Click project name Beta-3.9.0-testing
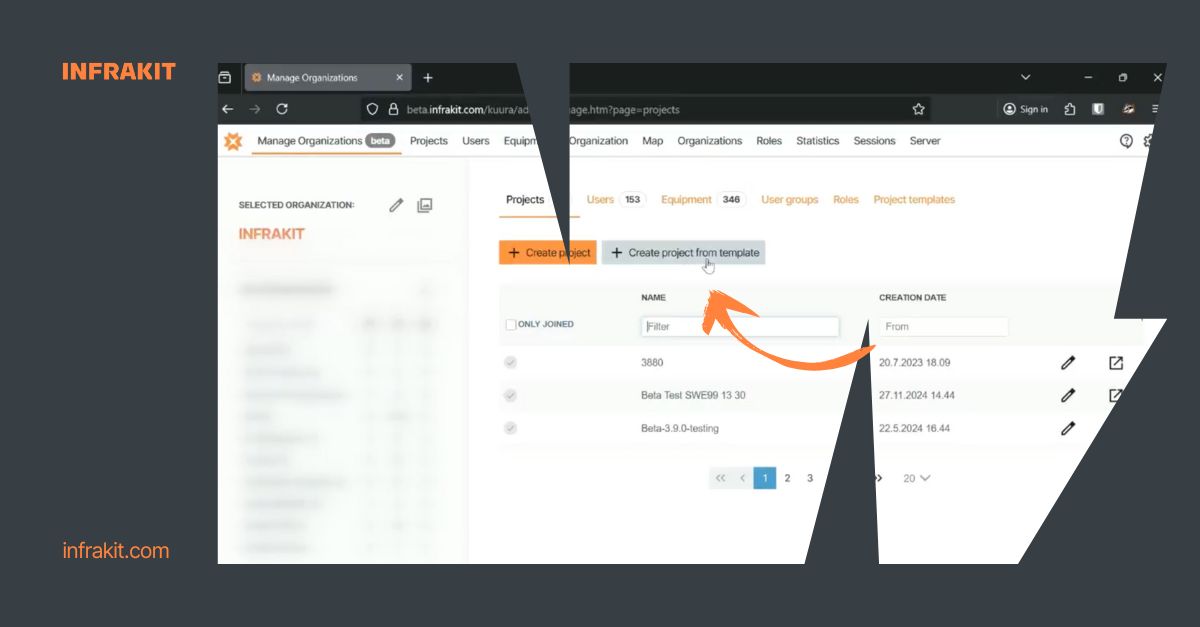Screen dimensions: 1200x627 (680, 428)
